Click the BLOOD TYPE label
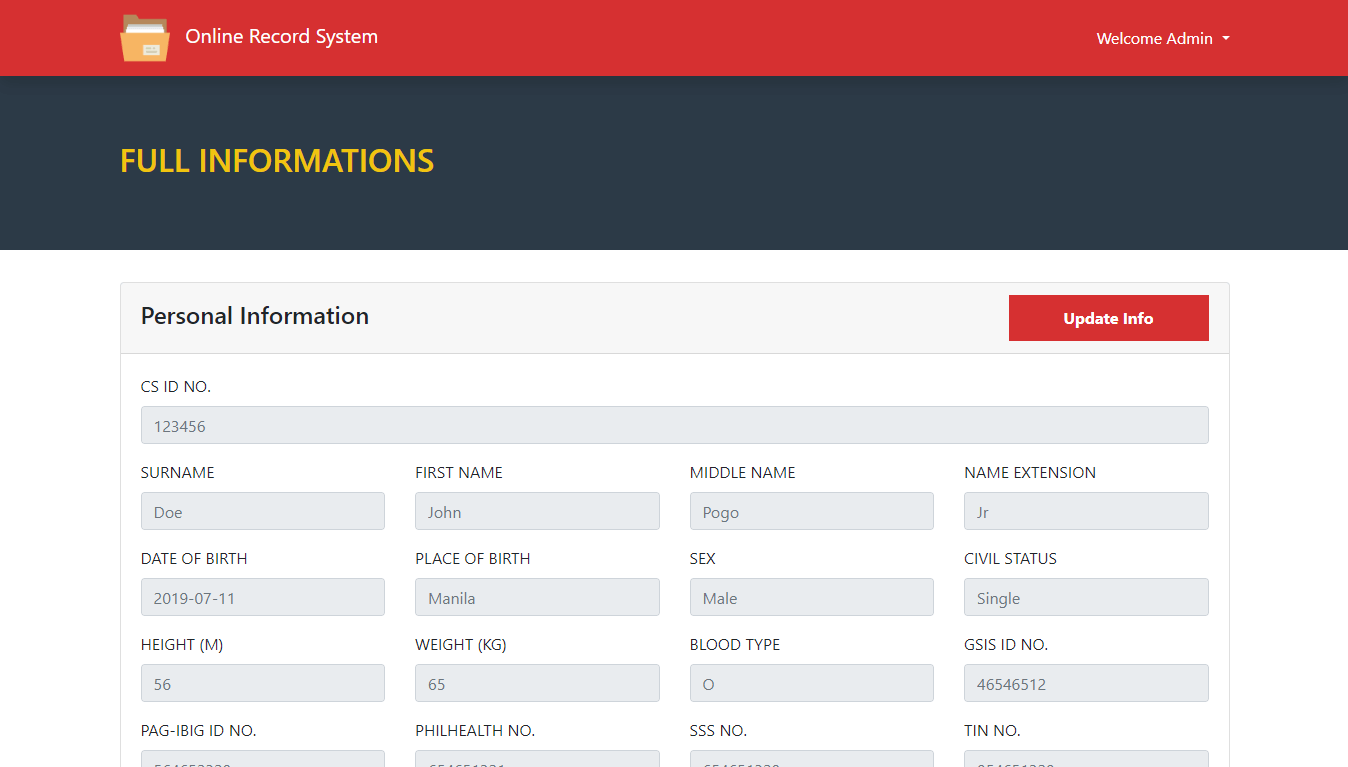The height and width of the screenshot is (767, 1348). pos(735,645)
